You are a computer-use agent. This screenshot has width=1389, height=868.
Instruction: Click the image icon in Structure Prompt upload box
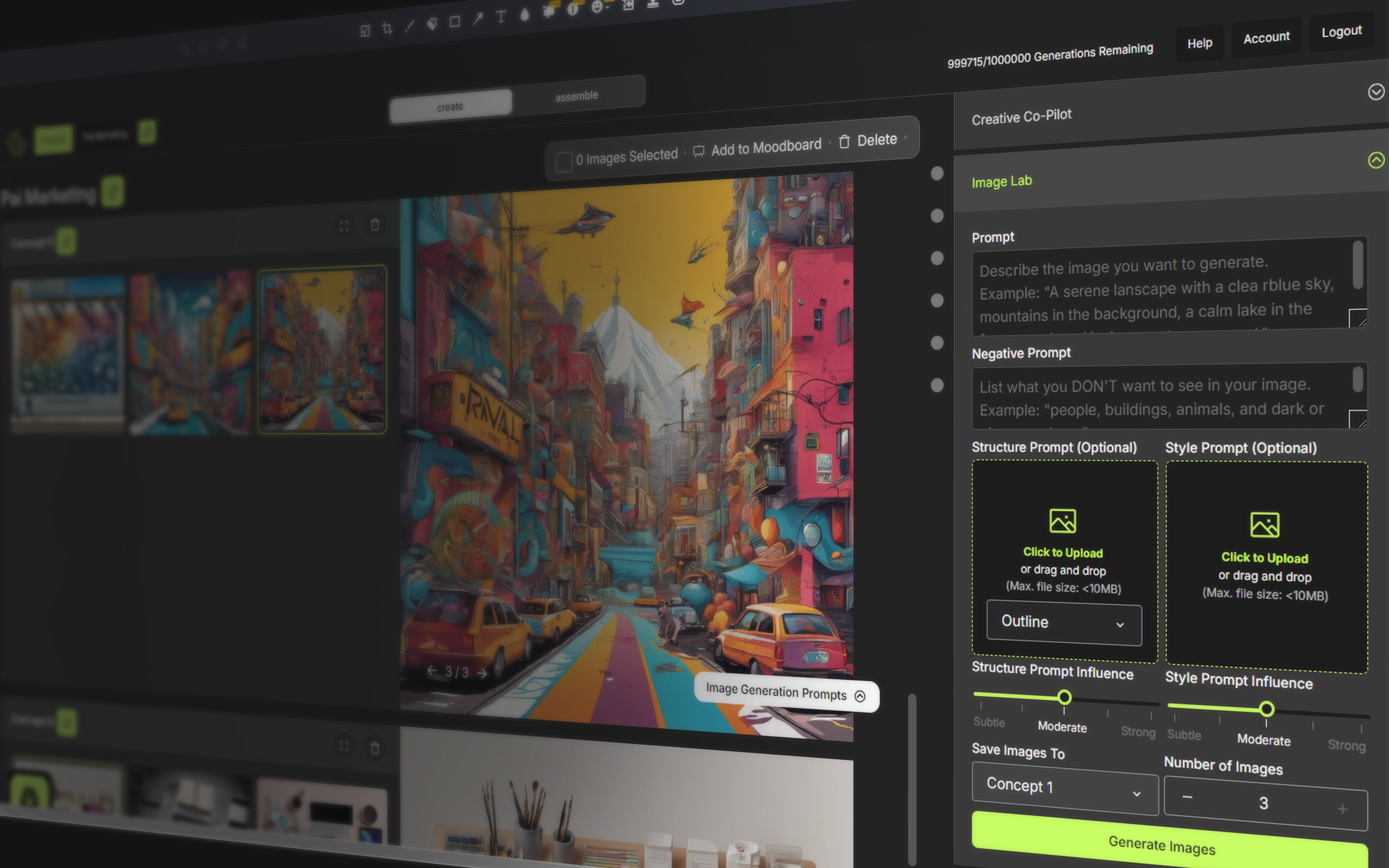pos(1063,521)
